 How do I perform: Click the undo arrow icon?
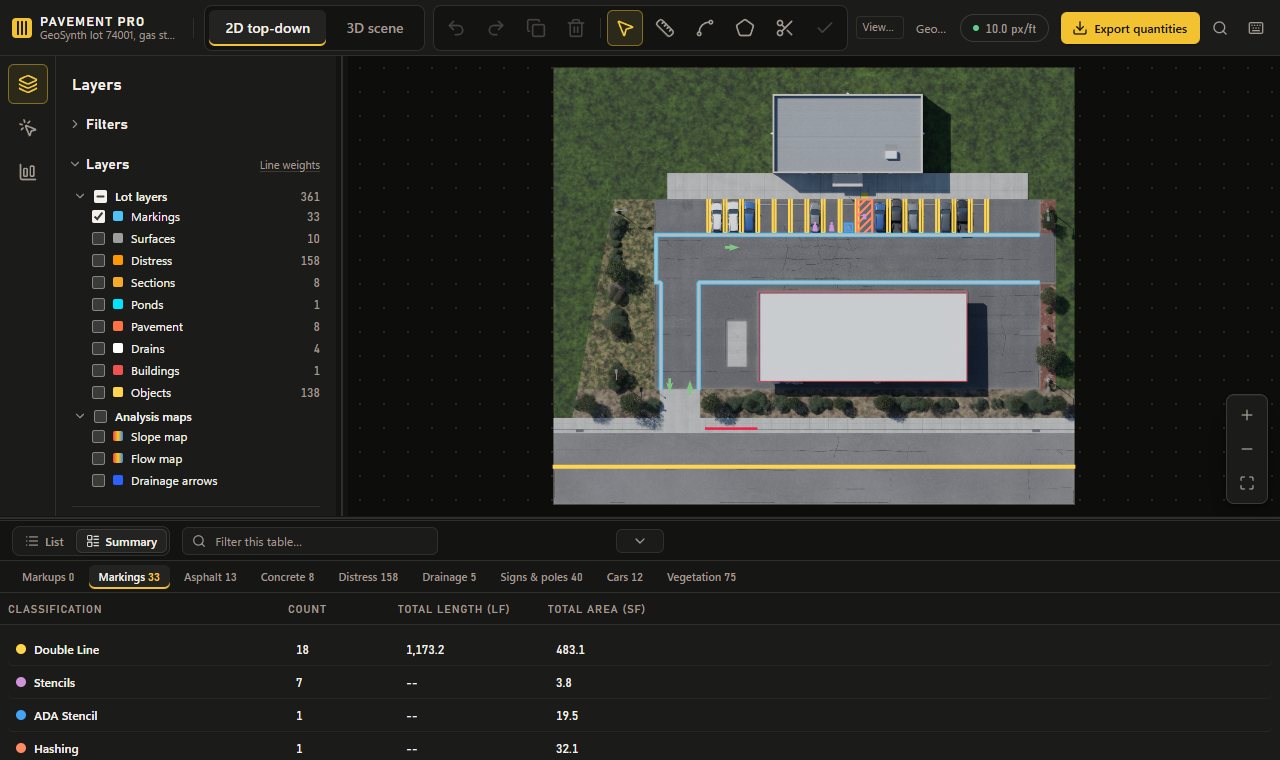pos(456,28)
